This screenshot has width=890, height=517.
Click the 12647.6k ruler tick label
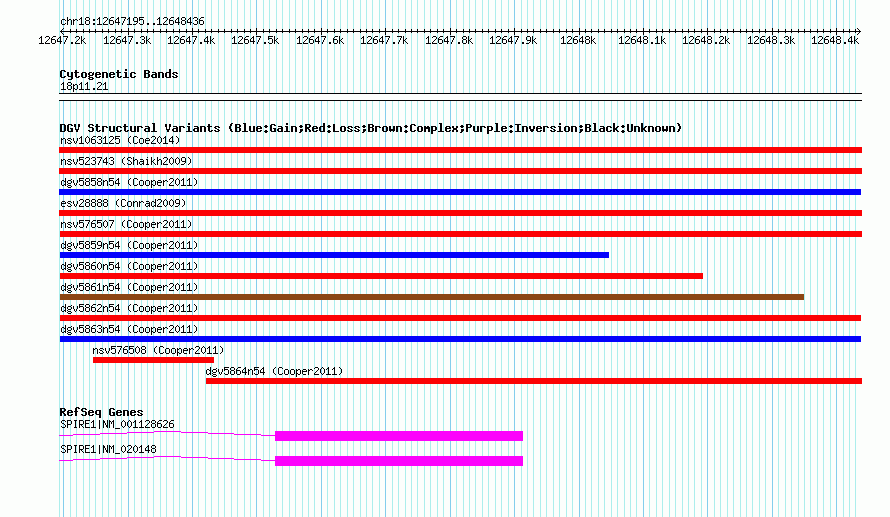(x=320, y=40)
